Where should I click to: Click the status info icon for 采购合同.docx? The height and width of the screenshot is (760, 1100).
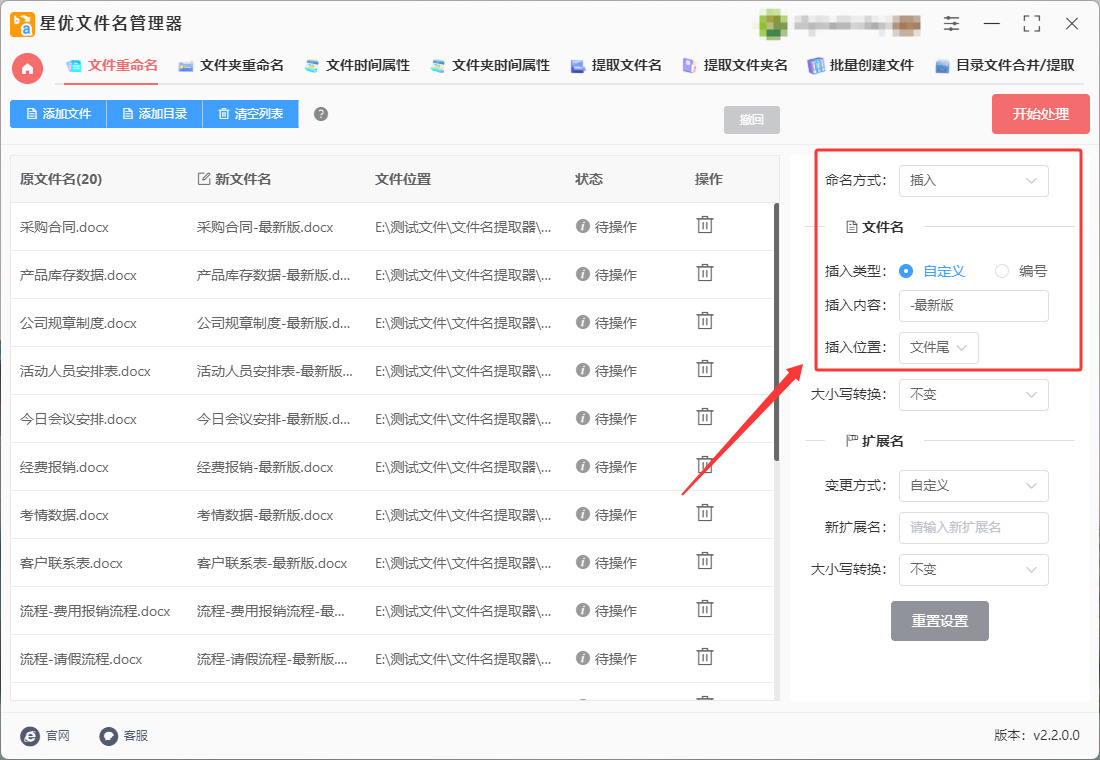click(x=582, y=226)
